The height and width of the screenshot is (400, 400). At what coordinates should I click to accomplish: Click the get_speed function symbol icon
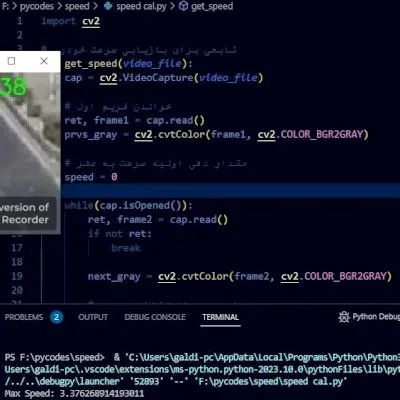click(183, 6)
